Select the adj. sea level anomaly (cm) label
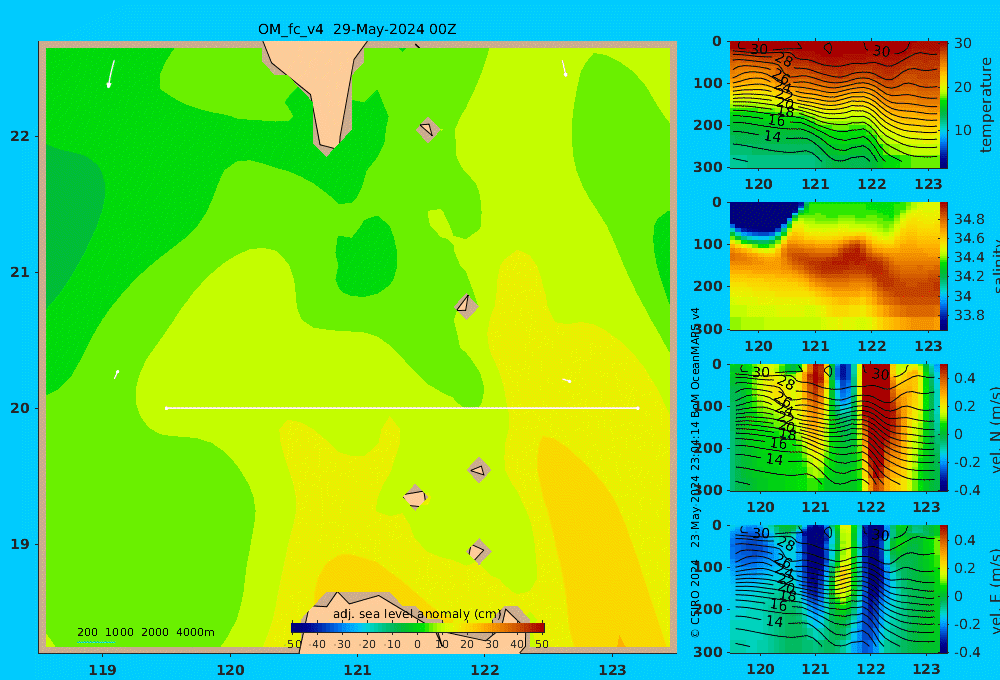Image resolution: width=1000 pixels, height=680 pixels. [417, 614]
